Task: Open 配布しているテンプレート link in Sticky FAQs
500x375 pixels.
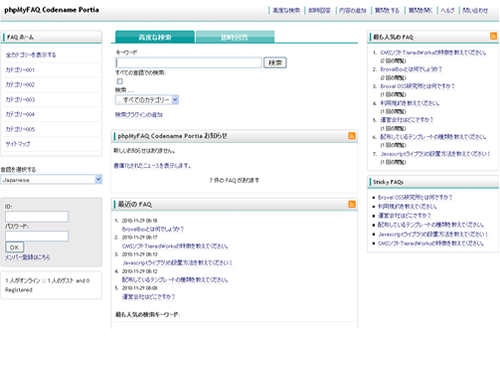Action: coord(431,225)
